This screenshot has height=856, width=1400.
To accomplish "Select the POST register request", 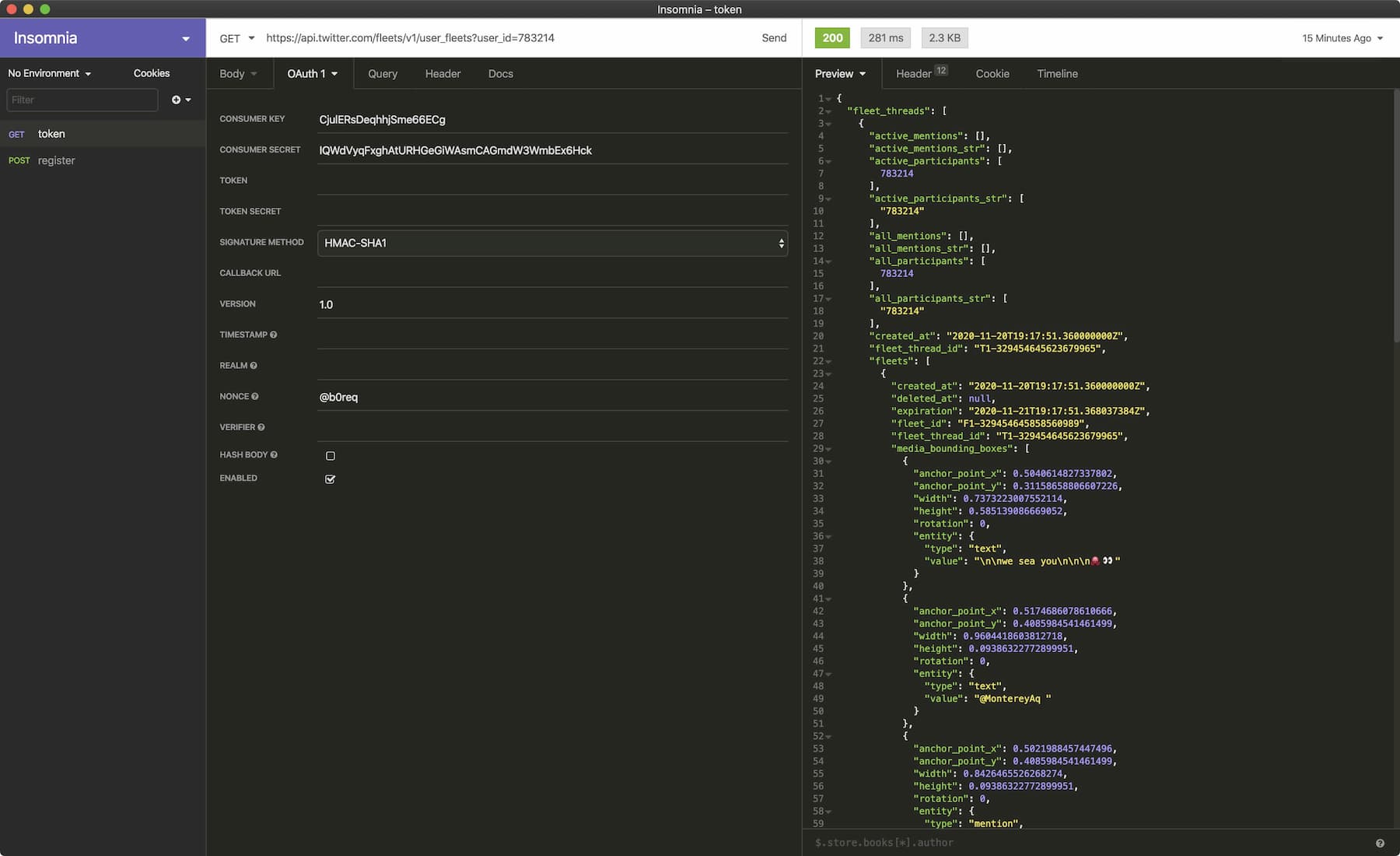I will [56, 160].
